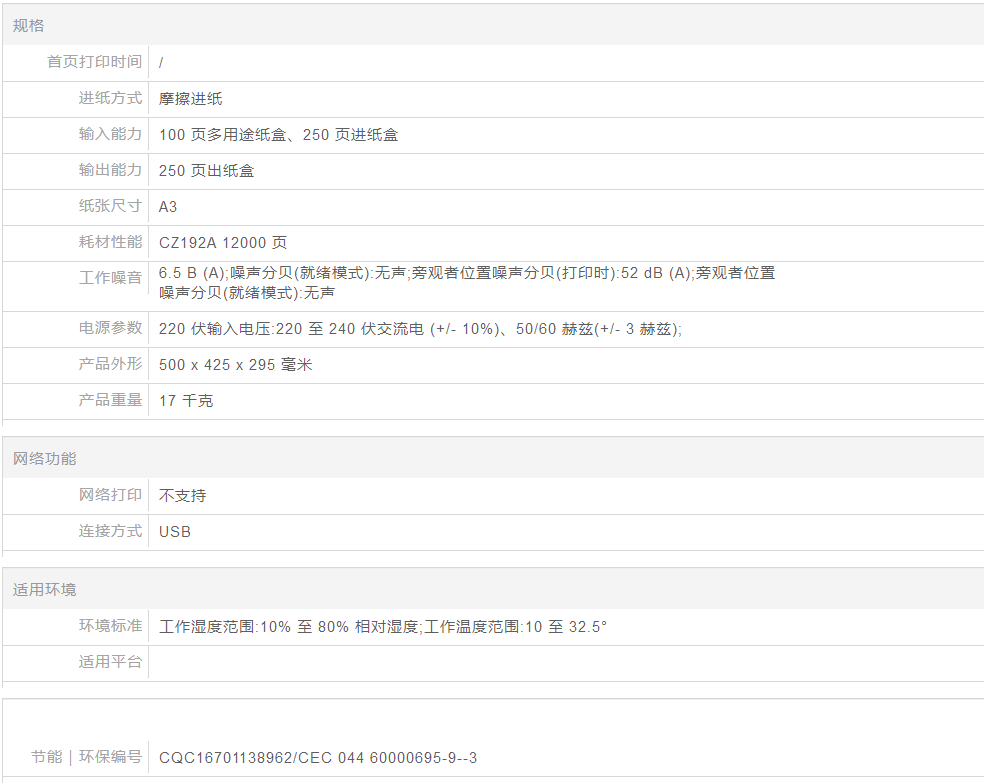Screen dimensions: 986x784
Task: Select the 首页打印时间 row label
Action: click(95, 62)
